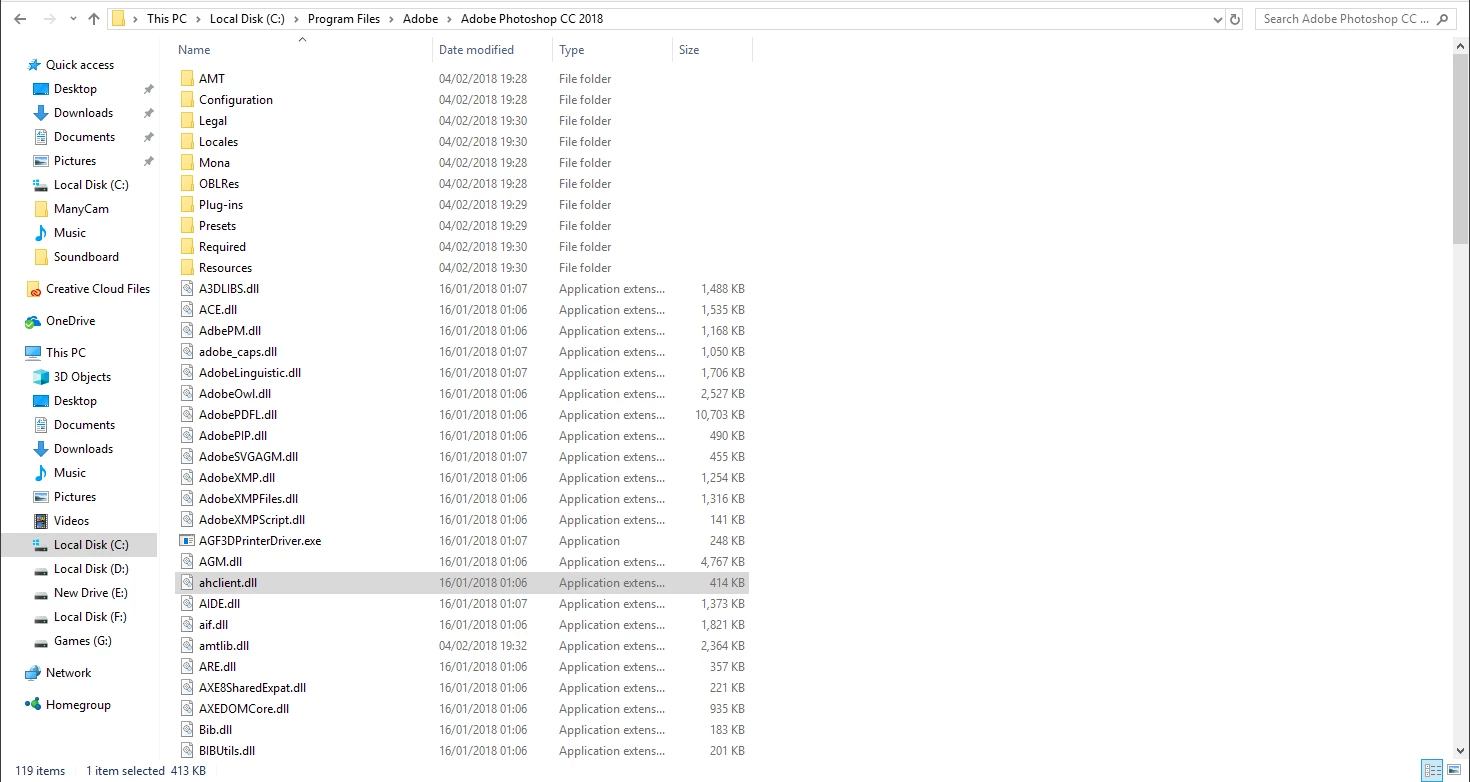Click Local Disk (C:) in the address breadcrumb

(247, 19)
